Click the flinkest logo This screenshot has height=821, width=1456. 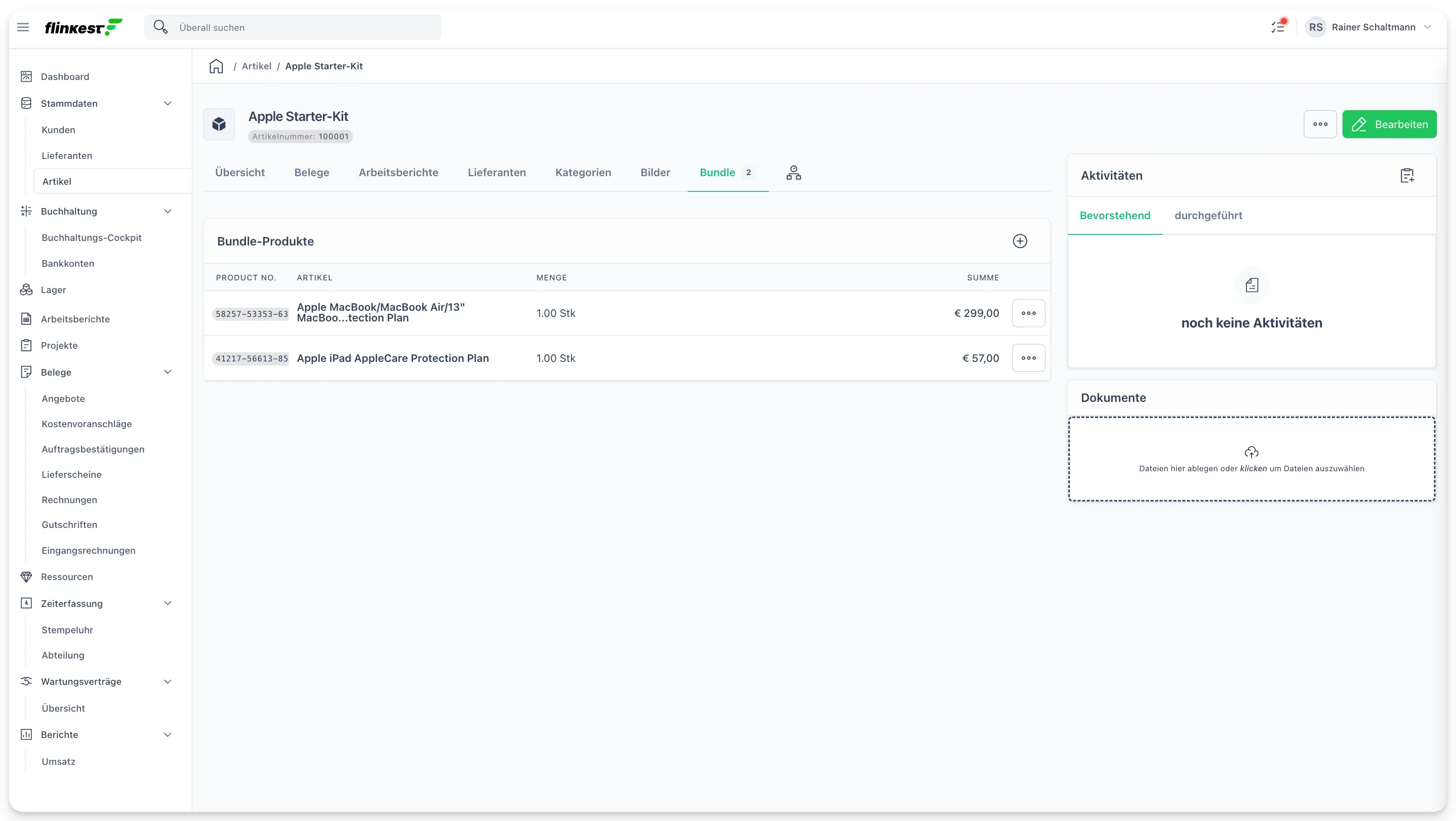pyautogui.click(x=83, y=27)
